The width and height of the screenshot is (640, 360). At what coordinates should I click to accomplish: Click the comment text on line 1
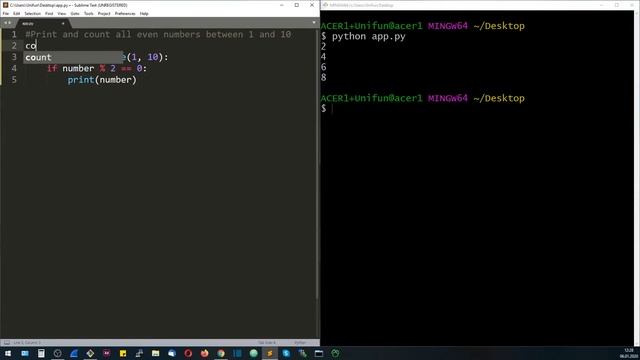point(158,34)
